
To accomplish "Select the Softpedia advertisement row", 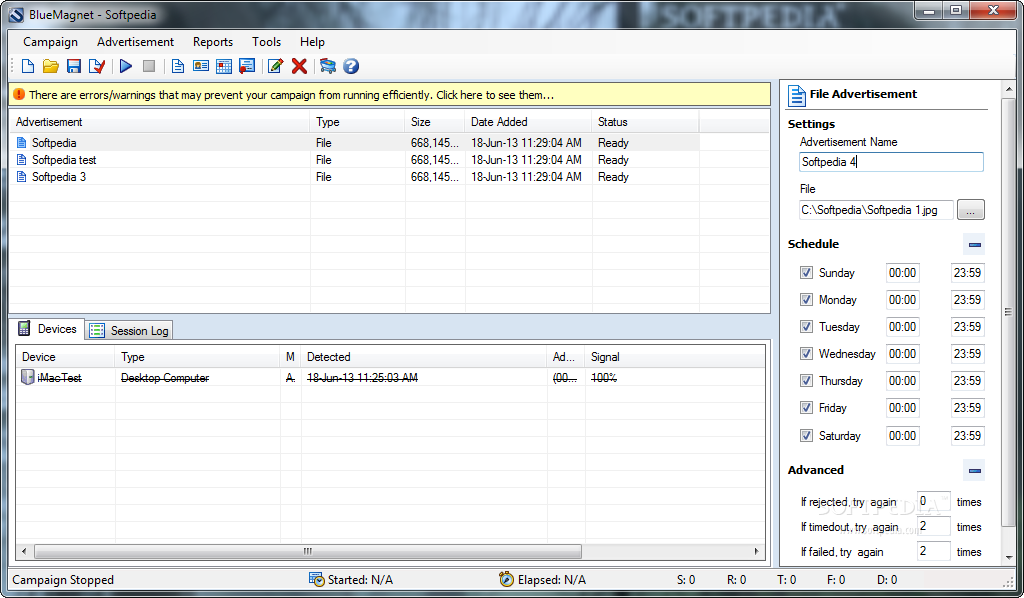I will 355,142.
